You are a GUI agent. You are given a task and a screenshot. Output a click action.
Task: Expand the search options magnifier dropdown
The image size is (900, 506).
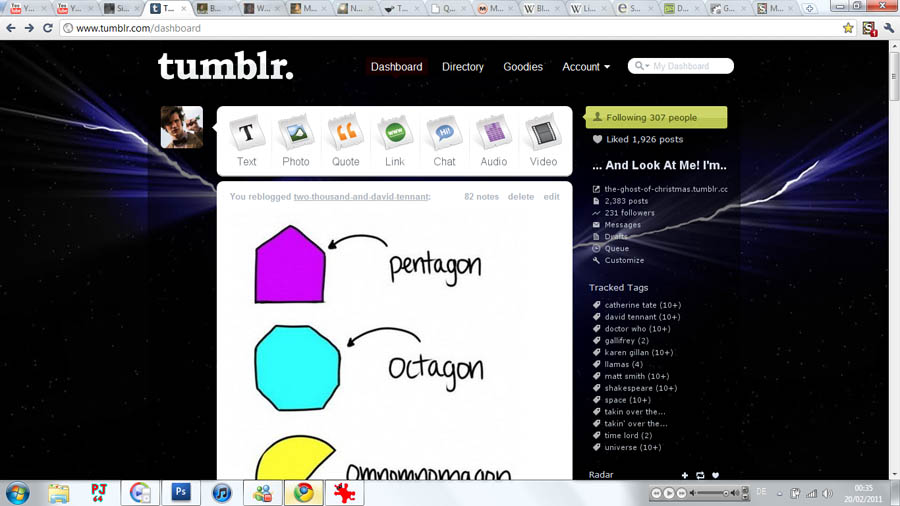[642, 66]
